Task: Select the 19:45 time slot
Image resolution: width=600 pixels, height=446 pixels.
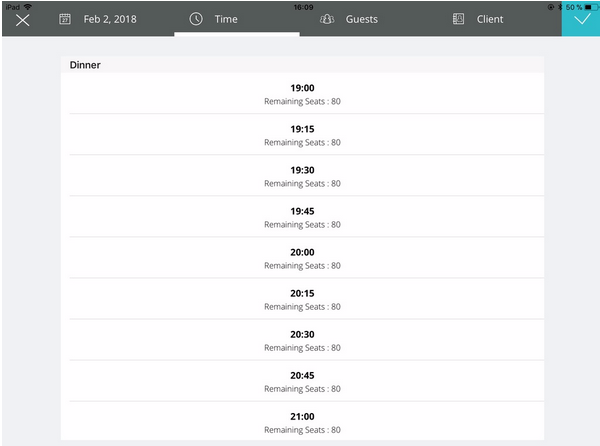Action: click(x=302, y=217)
